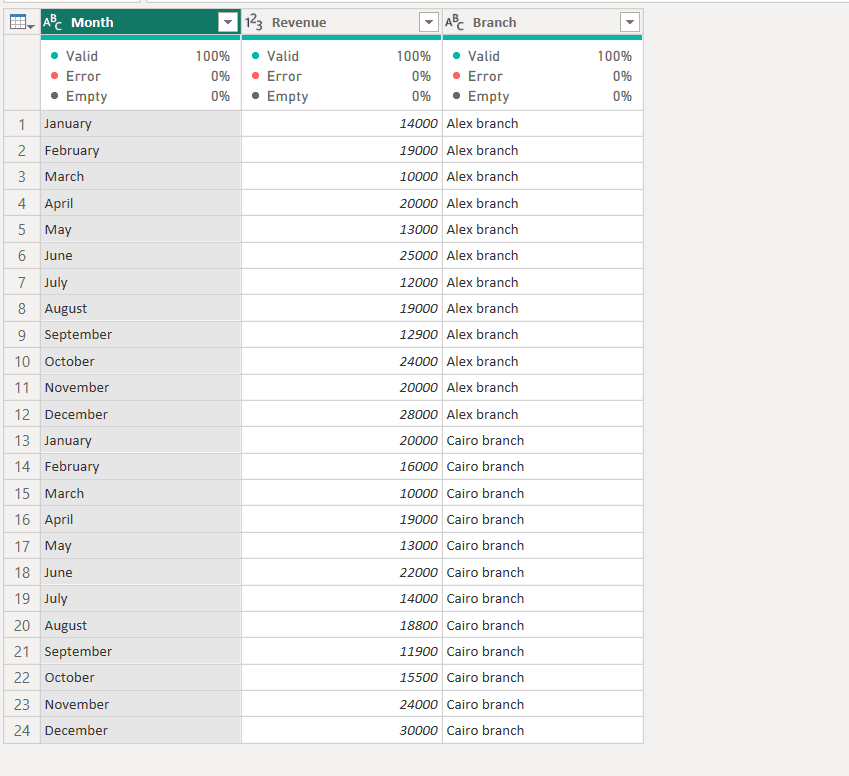Click the March cell in row 3
The image size is (849, 776).
click(x=141, y=177)
